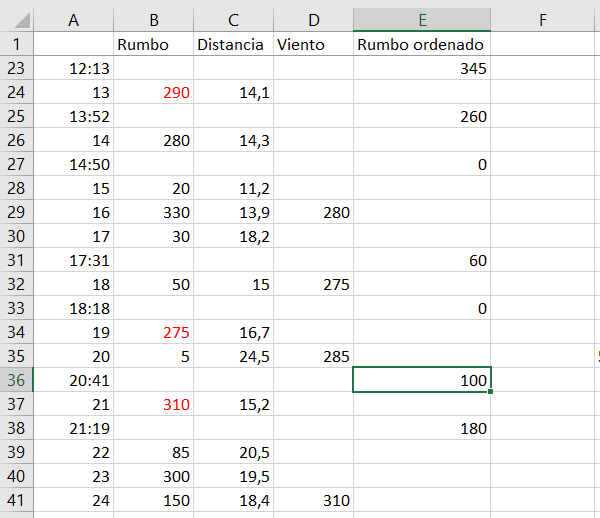
Task: Select cell with distance 18,4
Action: [233, 500]
